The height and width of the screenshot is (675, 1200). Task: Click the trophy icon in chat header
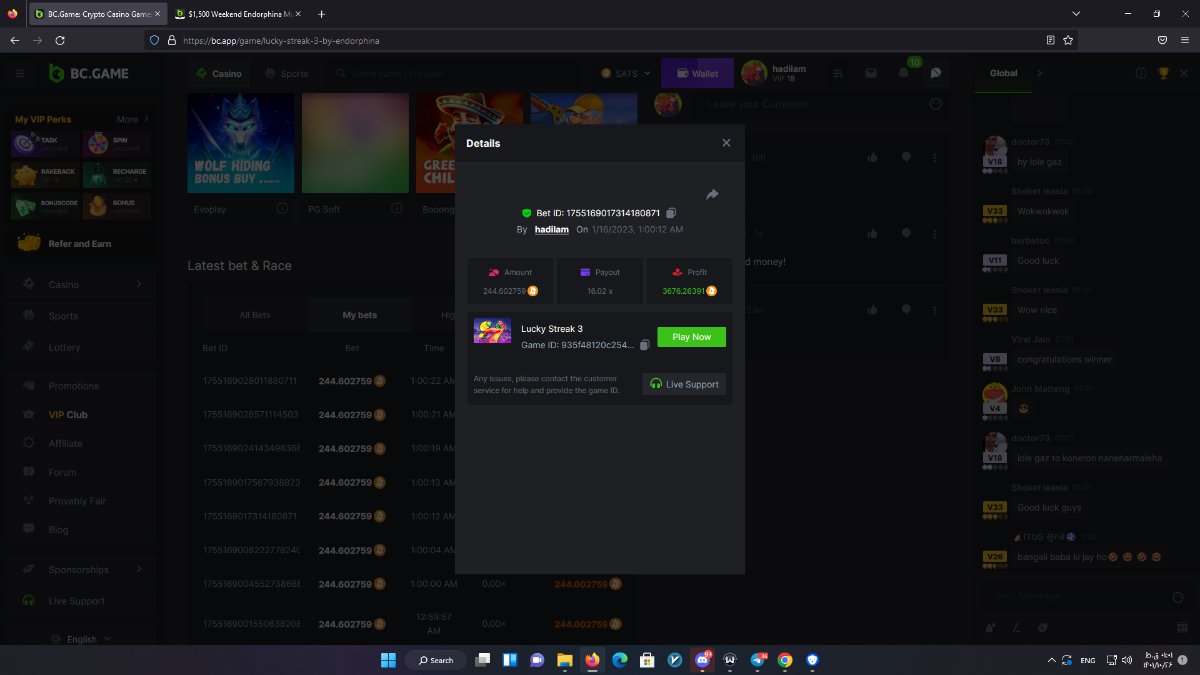tap(1163, 73)
